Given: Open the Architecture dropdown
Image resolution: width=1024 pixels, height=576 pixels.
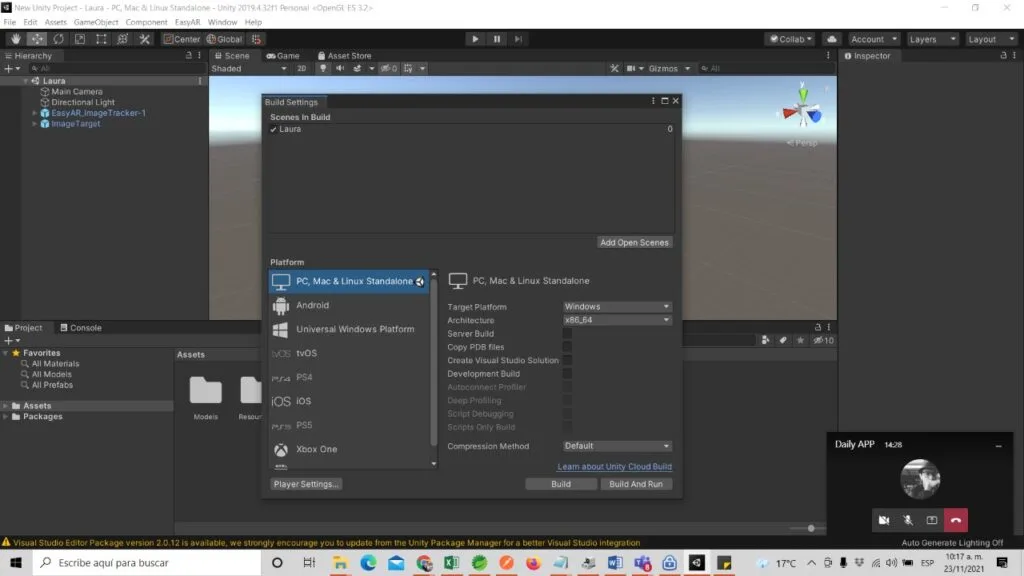Looking at the screenshot, I should (617, 320).
